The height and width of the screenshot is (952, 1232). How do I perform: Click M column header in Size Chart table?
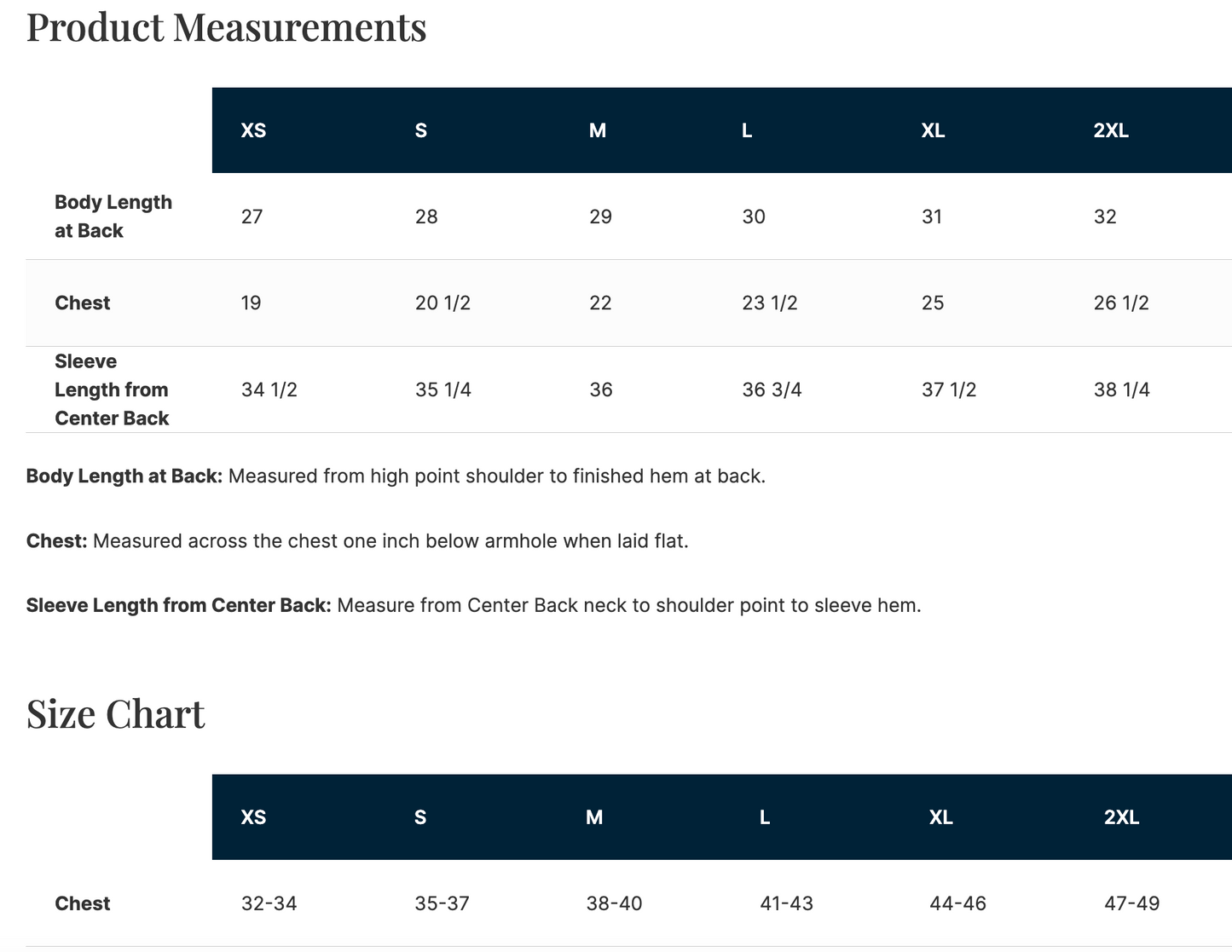tap(594, 817)
